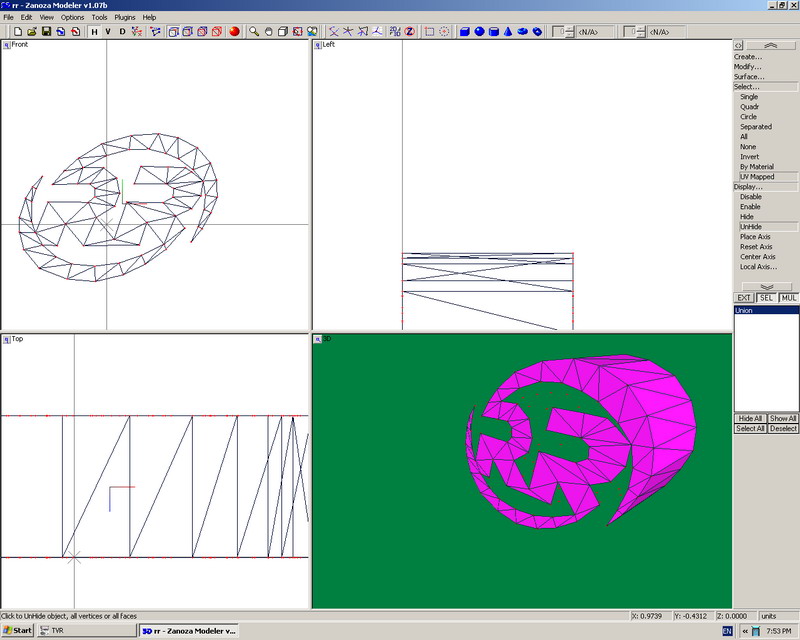Open the Options menu
This screenshot has height=640, width=800.
point(72,17)
